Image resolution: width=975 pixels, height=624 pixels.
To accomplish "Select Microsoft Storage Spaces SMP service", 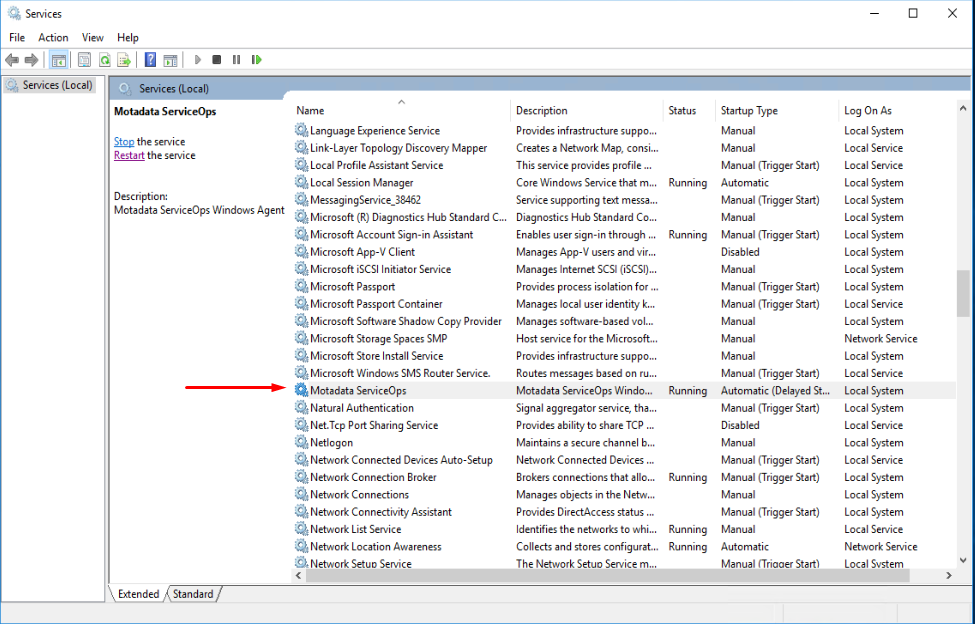I will (x=379, y=339).
